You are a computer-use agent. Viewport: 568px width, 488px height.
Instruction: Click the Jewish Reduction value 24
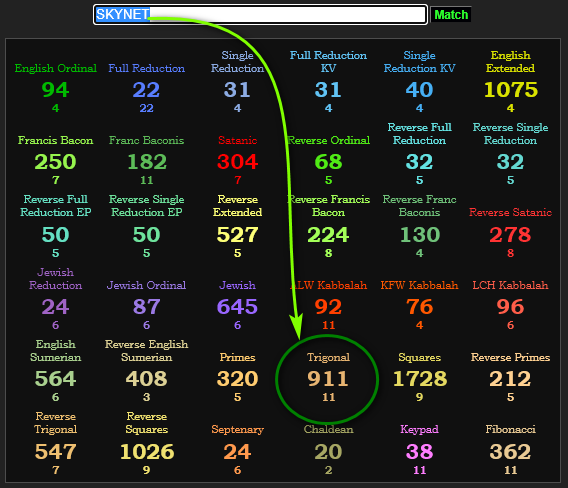point(55,306)
